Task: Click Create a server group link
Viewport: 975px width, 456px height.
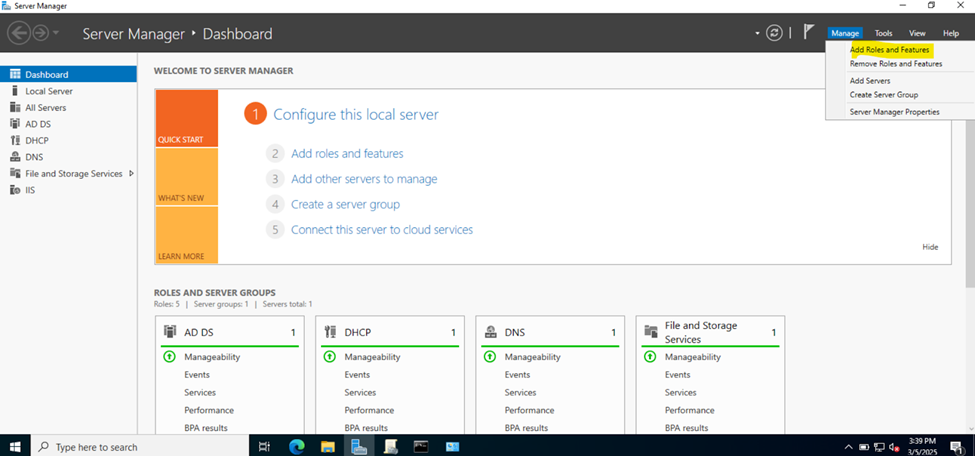Action: point(345,204)
